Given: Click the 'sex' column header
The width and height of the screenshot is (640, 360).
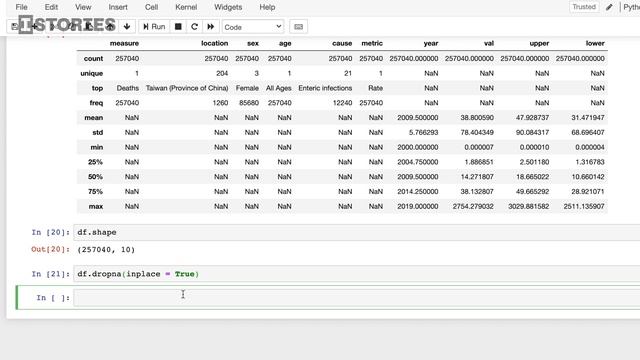Looking at the screenshot, I should click(x=253, y=43).
